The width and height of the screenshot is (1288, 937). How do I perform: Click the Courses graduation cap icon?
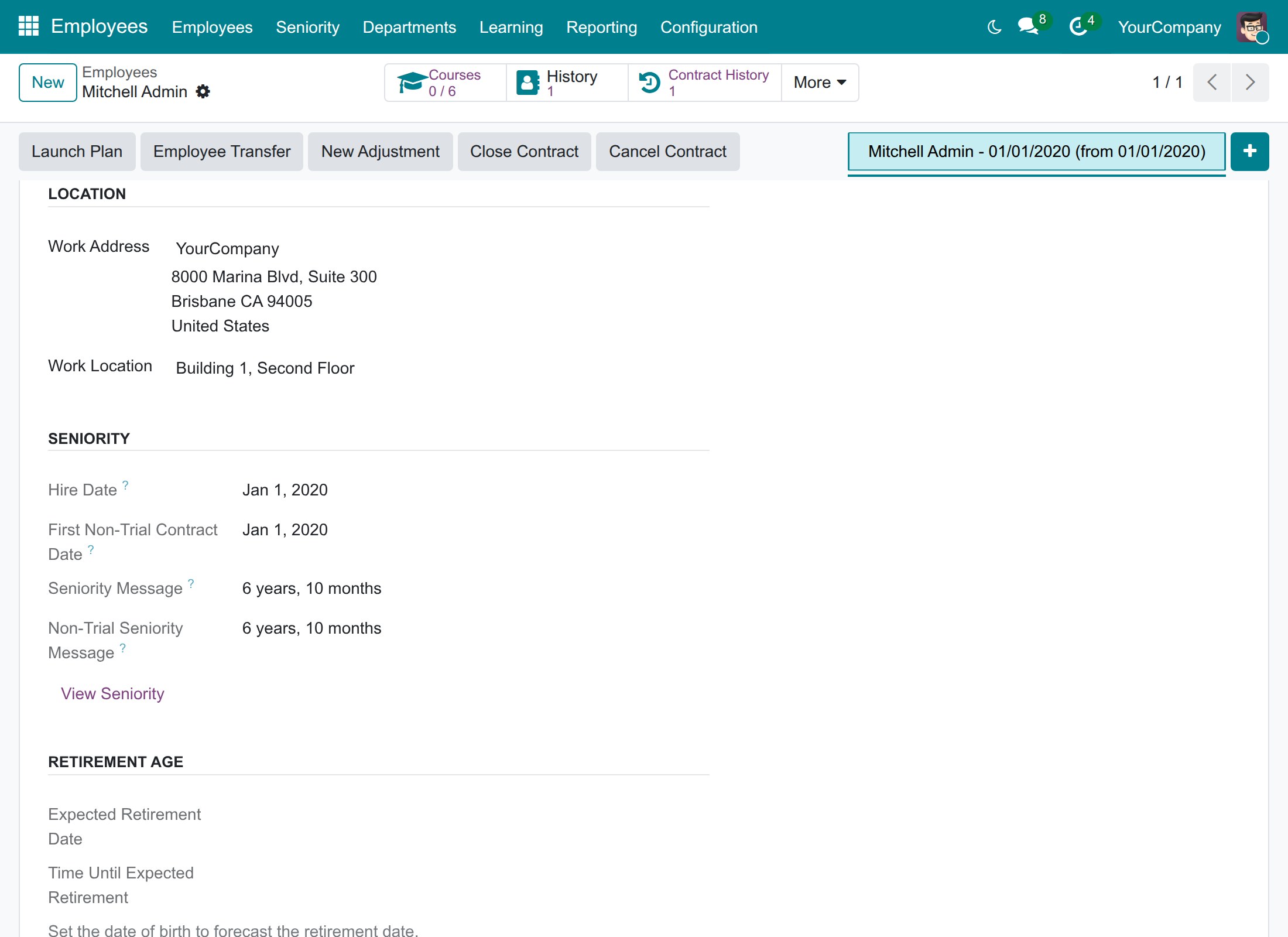click(x=412, y=83)
